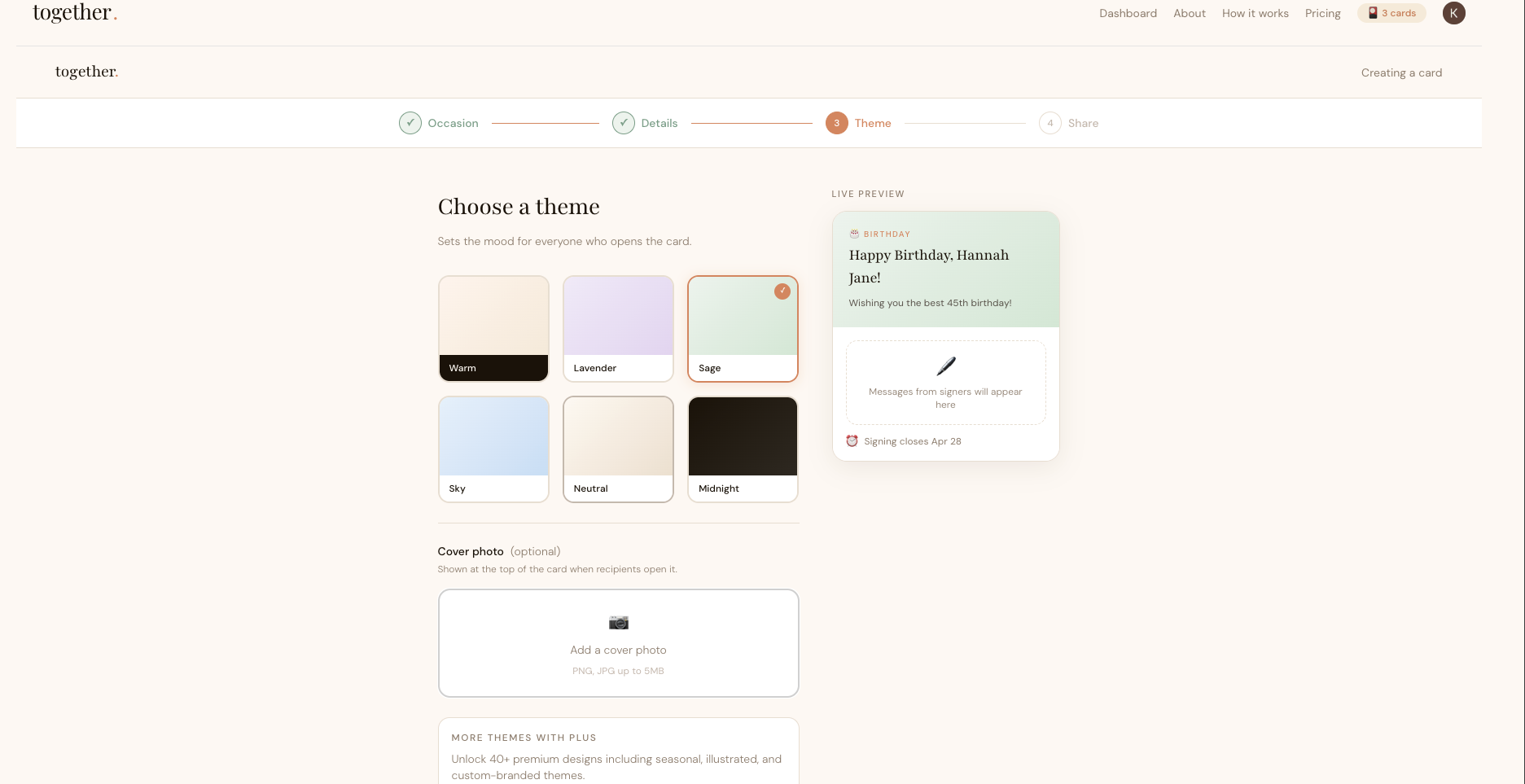Image resolution: width=1525 pixels, height=784 pixels.
Task: Click Messages from signers placeholder box
Action: click(x=945, y=383)
